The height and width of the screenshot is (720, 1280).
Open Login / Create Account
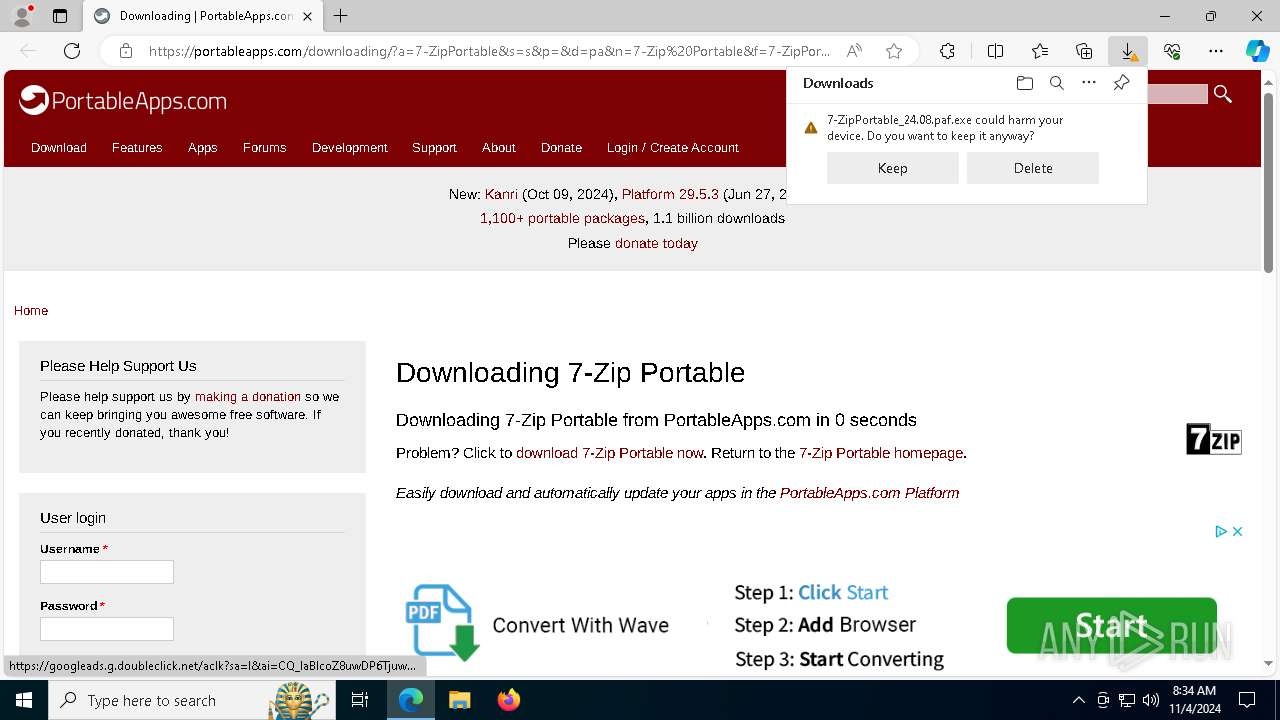click(x=672, y=147)
